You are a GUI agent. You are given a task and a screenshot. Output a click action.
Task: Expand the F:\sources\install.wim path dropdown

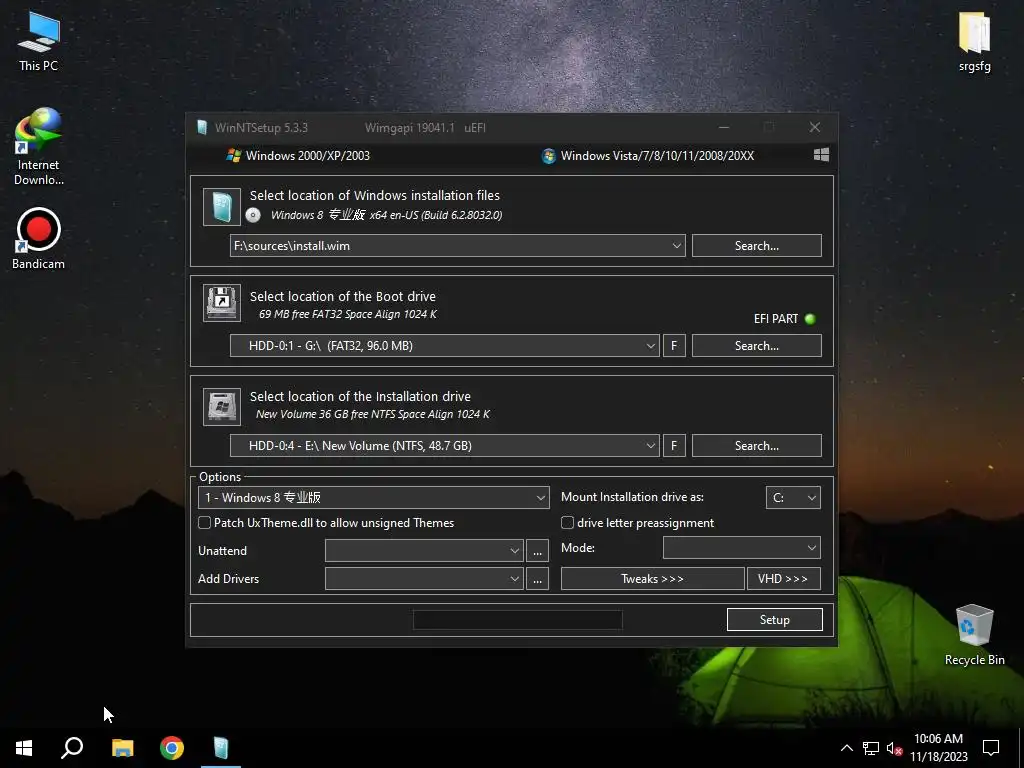pos(677,246)
